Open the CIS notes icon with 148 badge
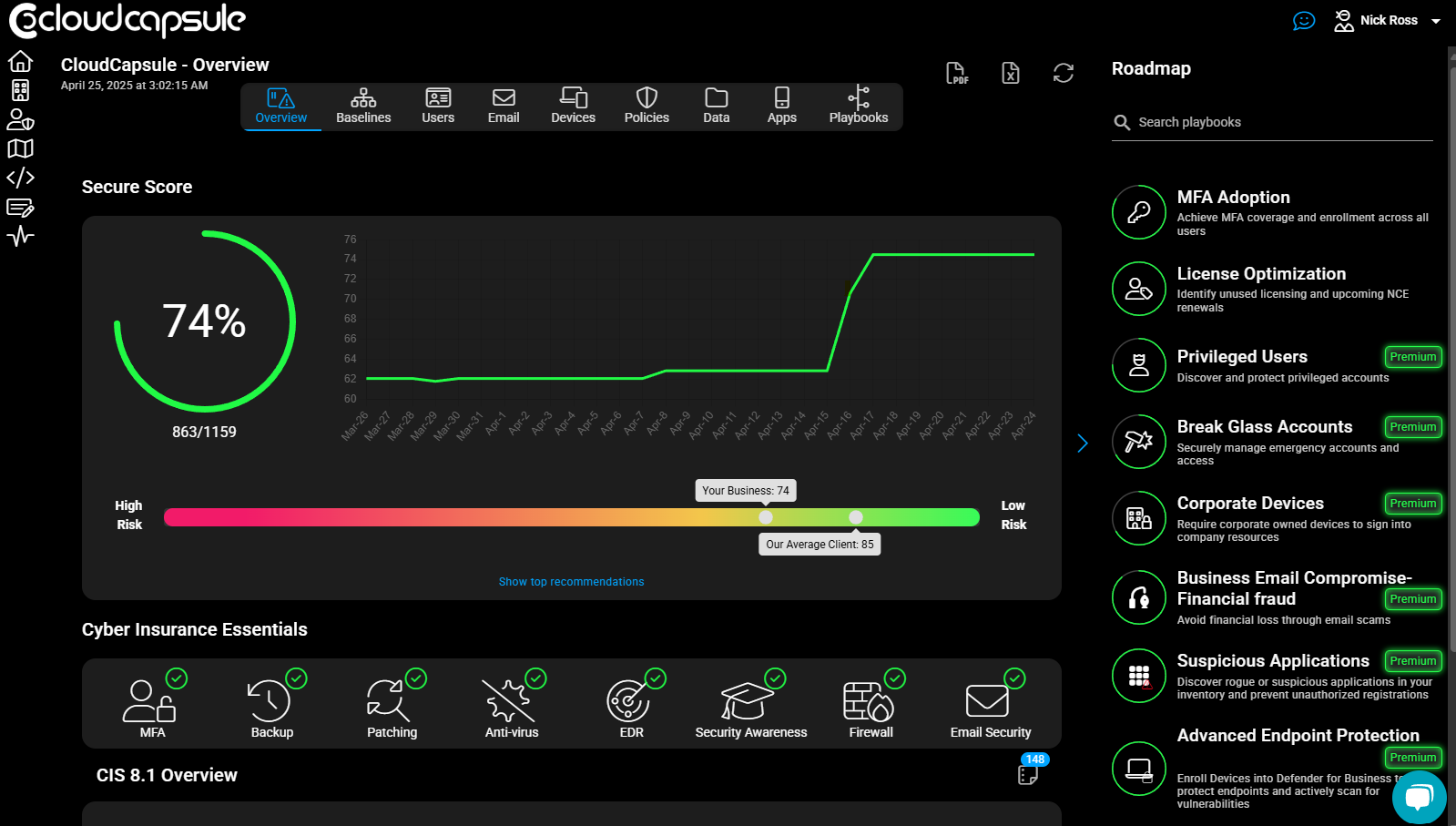 click(1028, 775)
